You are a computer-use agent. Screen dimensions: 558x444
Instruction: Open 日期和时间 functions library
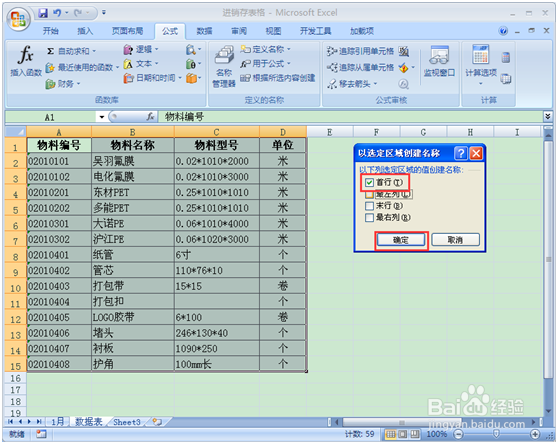tap(152, 78)
